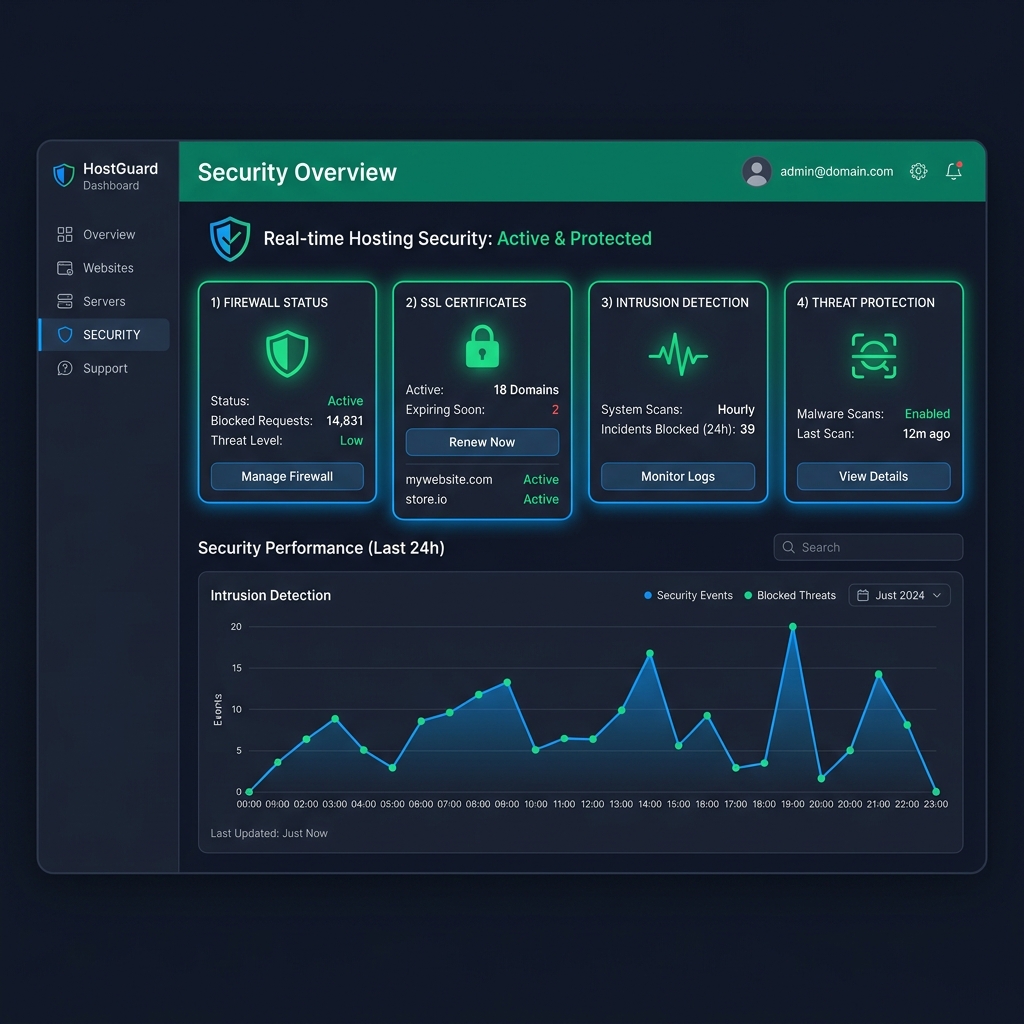Click the Monitor Logs button
Screen dimensions: 1024x1024
[x=678, y=476]
